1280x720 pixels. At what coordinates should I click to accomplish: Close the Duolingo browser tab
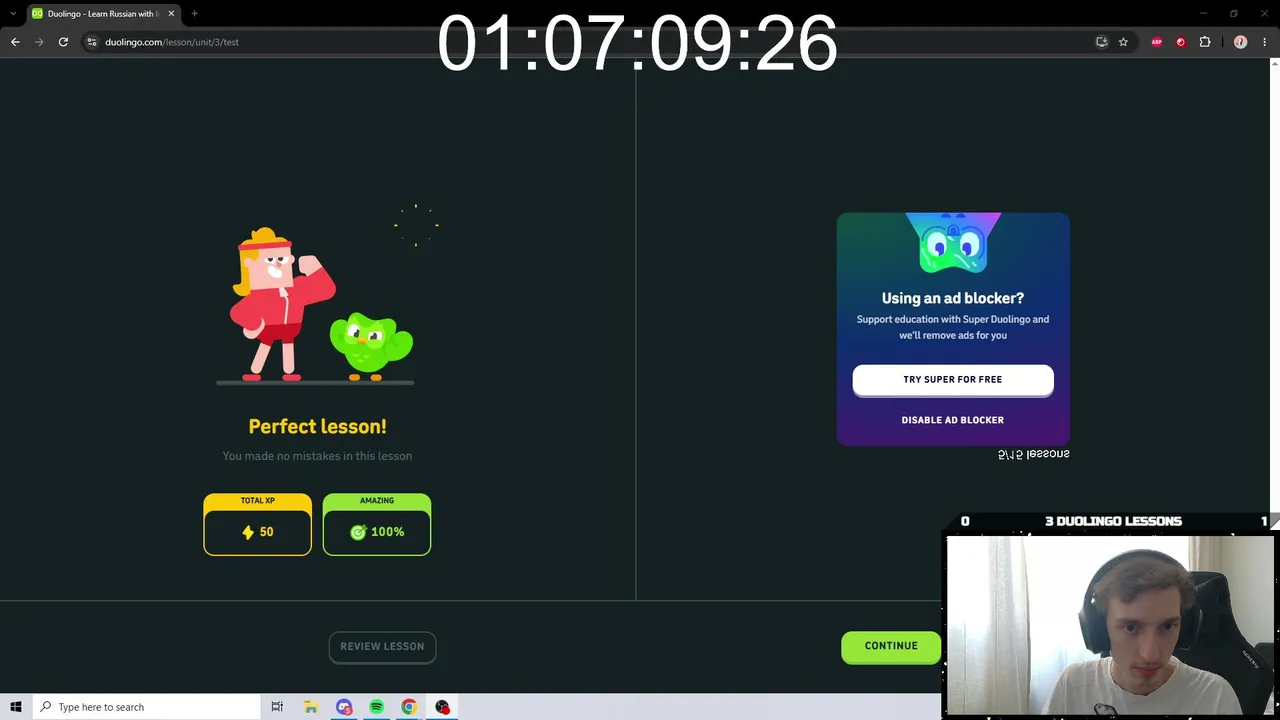171,14
